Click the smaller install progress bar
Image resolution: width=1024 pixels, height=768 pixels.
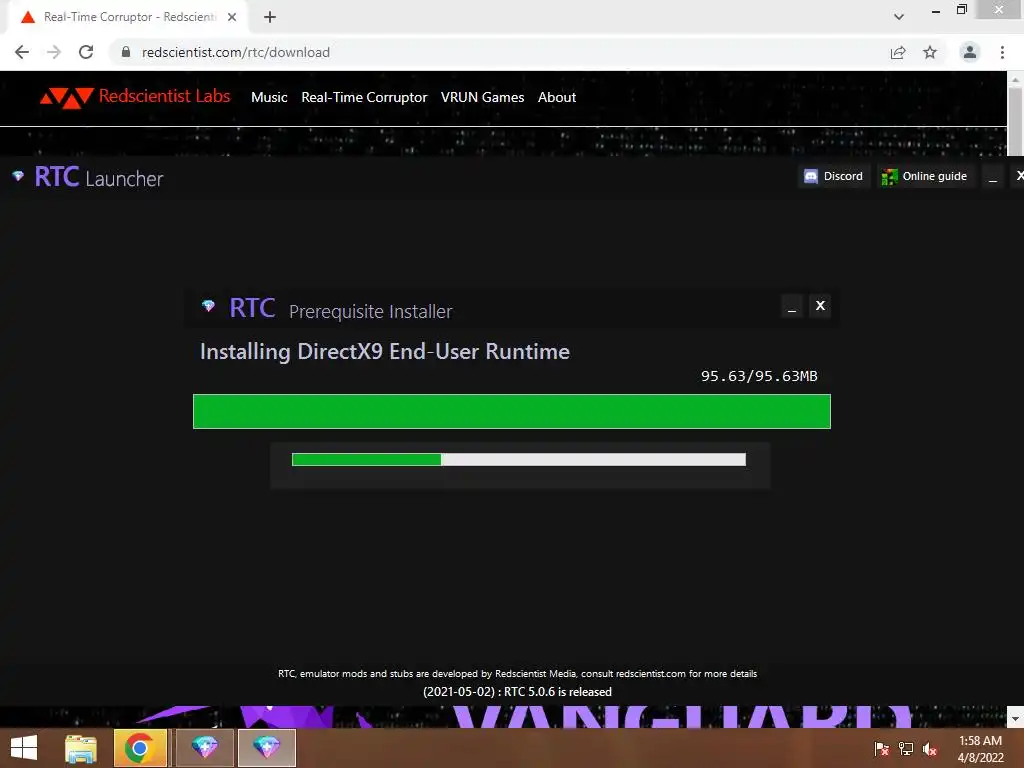tap(519, 460)
